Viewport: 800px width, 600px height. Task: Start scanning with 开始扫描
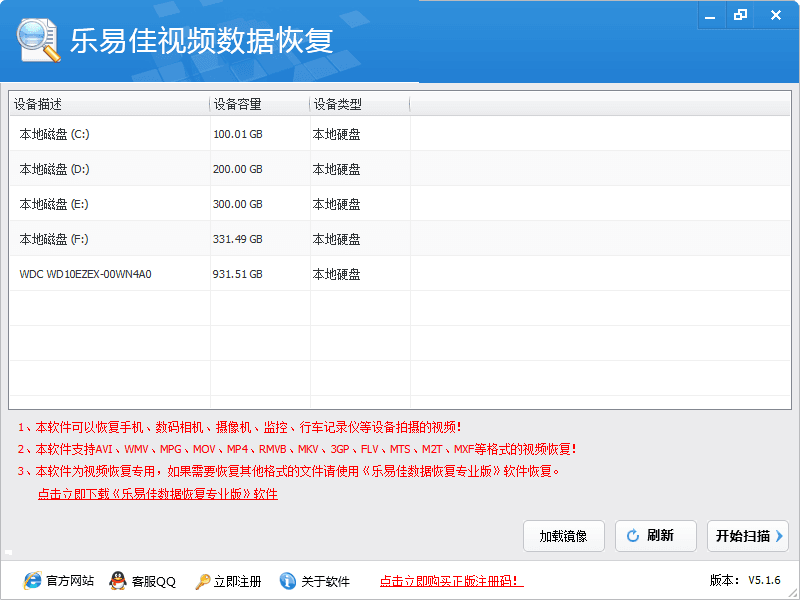[748, 536]
